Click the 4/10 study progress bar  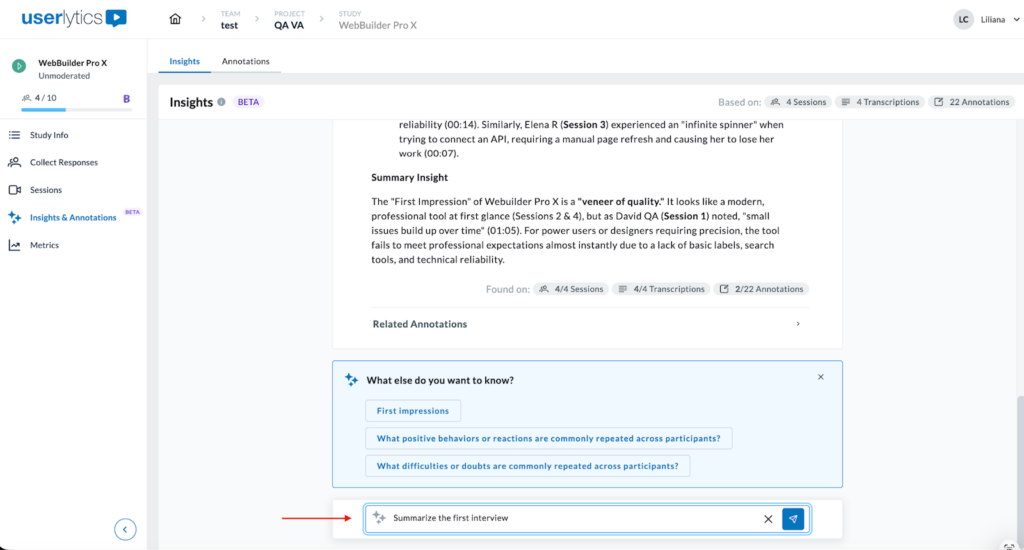click(x=66, y=109)
